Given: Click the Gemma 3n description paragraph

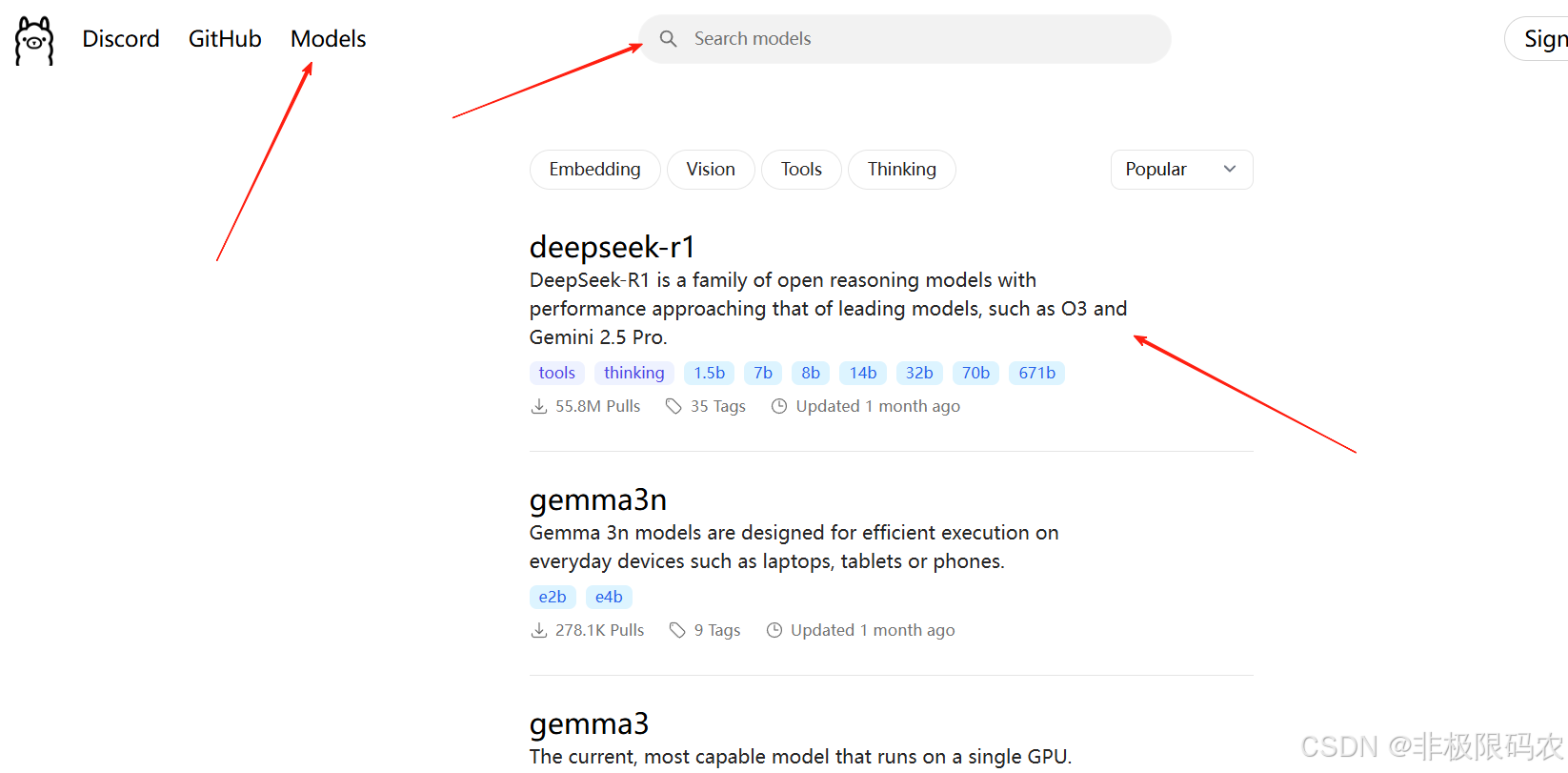Looking at the screenshot, I should click(794, 547).
